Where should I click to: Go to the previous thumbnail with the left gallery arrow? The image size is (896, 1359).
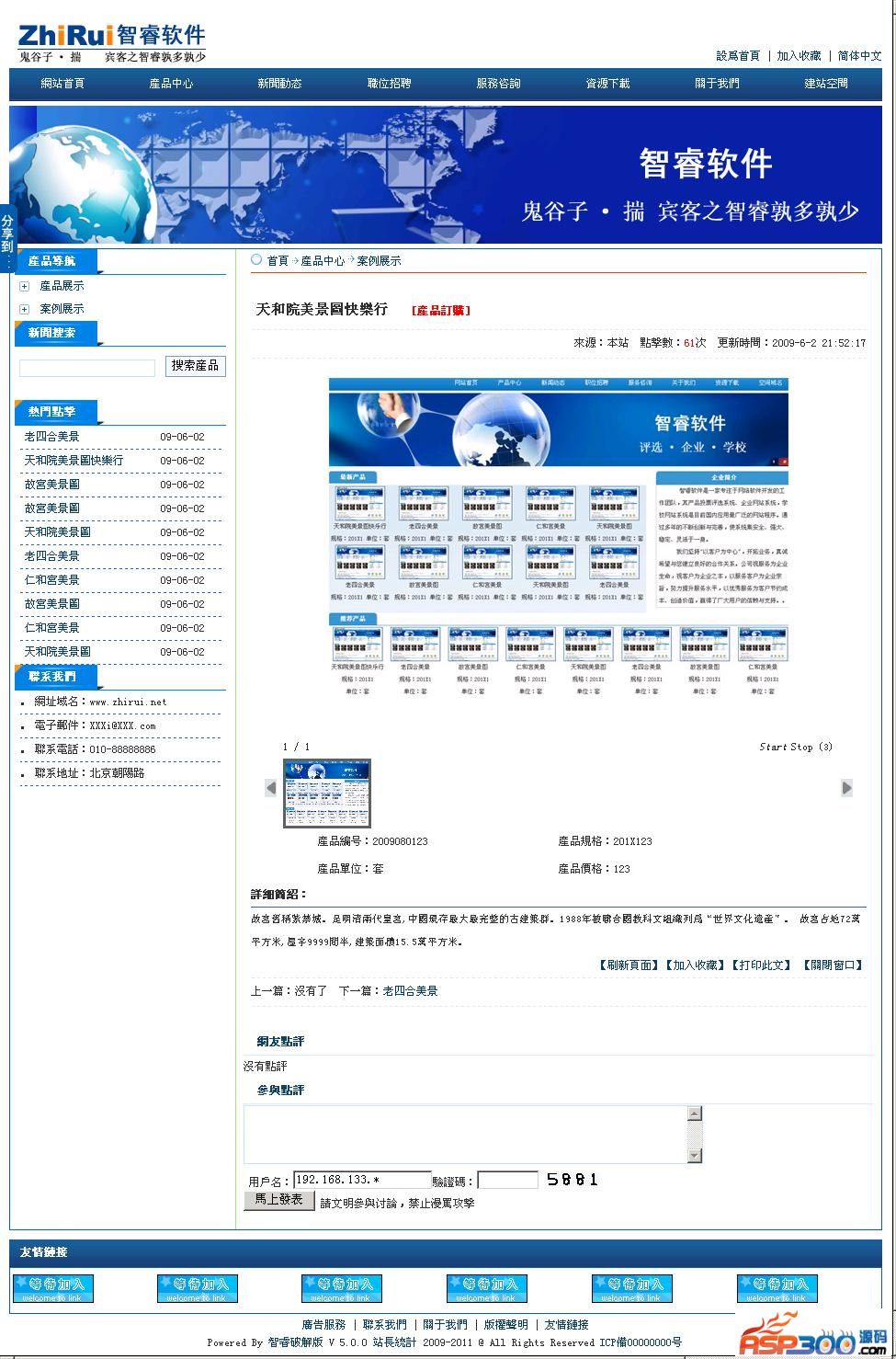click(x=271, y=788)
